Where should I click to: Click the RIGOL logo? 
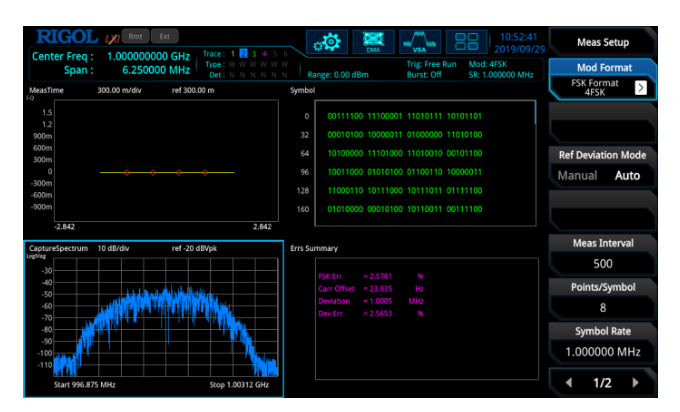pos(67,37)
